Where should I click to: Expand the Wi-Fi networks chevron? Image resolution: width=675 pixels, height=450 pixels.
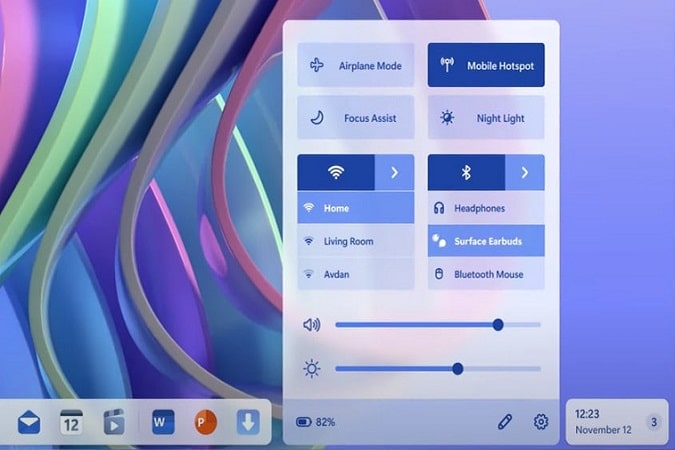[x=394, y=172]
